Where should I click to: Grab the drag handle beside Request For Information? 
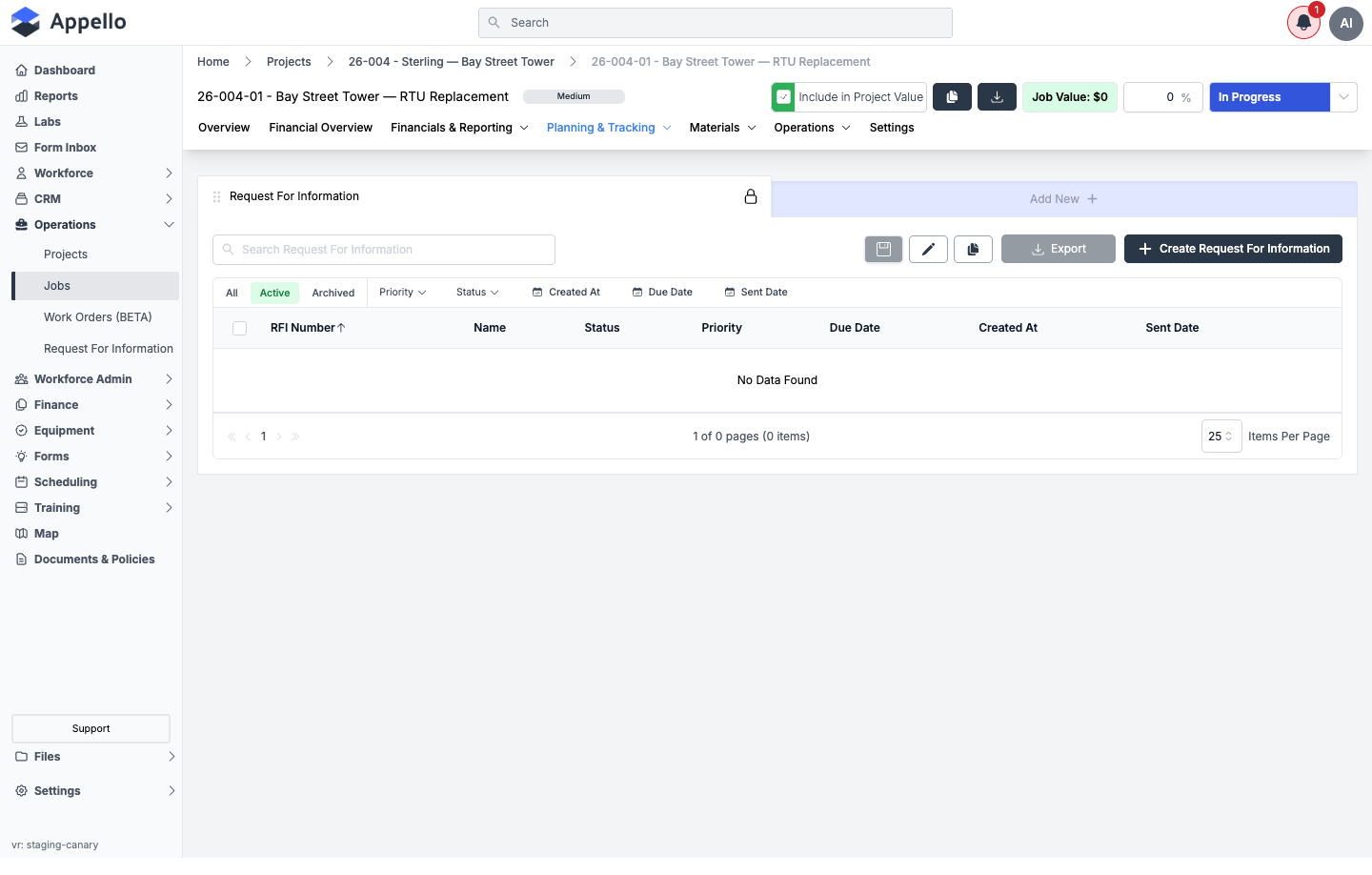coord(217,197)
